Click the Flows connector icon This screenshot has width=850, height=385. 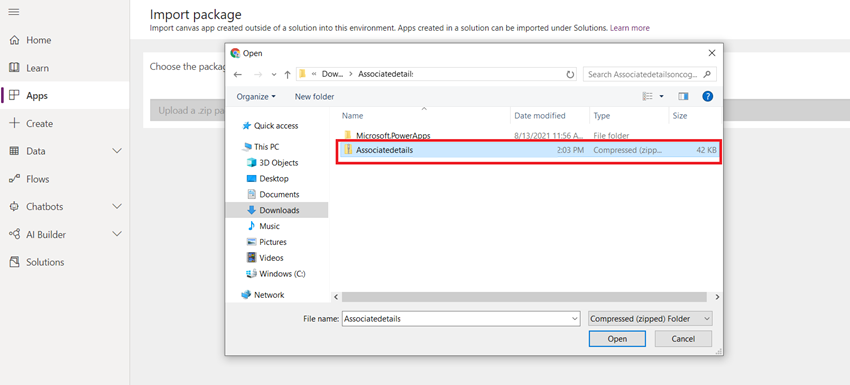[15, 179]
